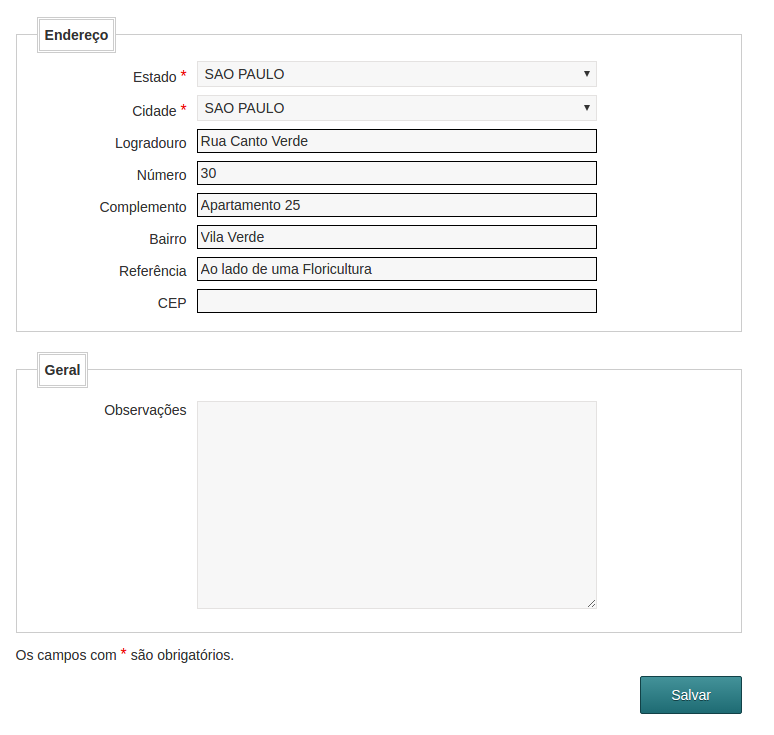Click the Observações textarea resize handle
Viewport: 774px width, 735px height.
tap(591, 603)
